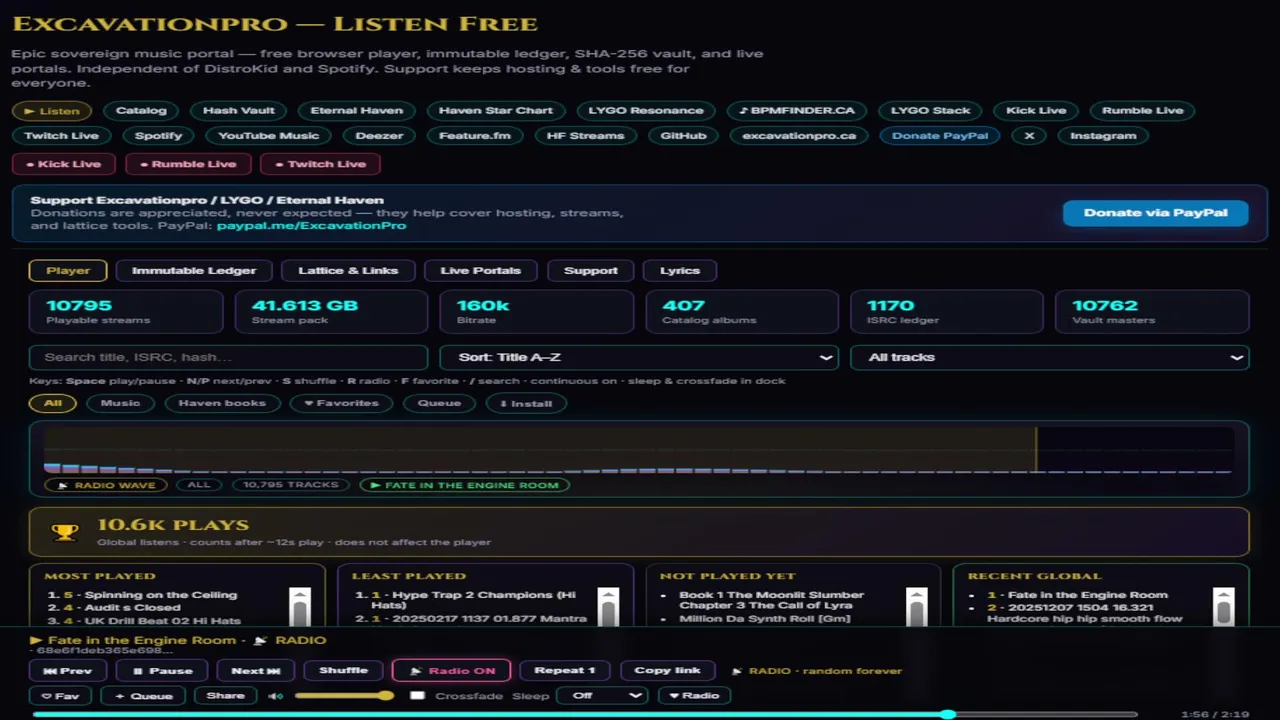Seek on the track progress bar
The height and width of the screenshot is (720, 1280).
585,714
